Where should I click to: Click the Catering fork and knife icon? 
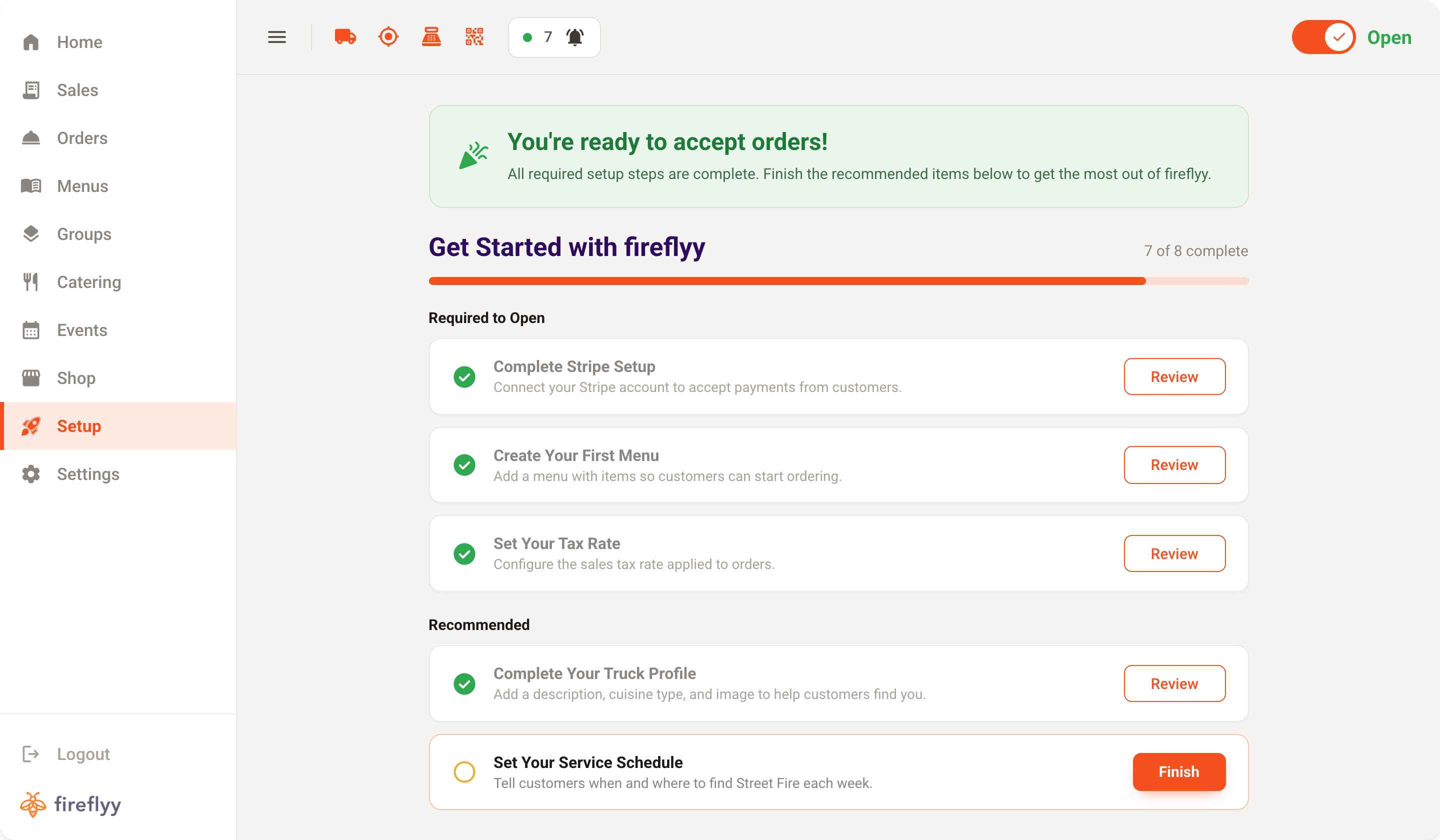[31, 282]
